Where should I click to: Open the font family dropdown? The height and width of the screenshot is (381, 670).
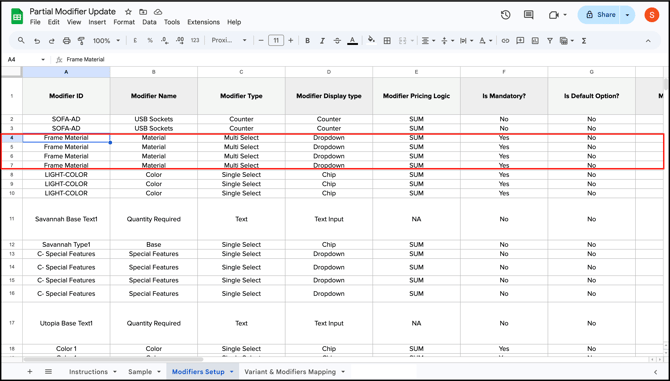(x=229, y=41)
